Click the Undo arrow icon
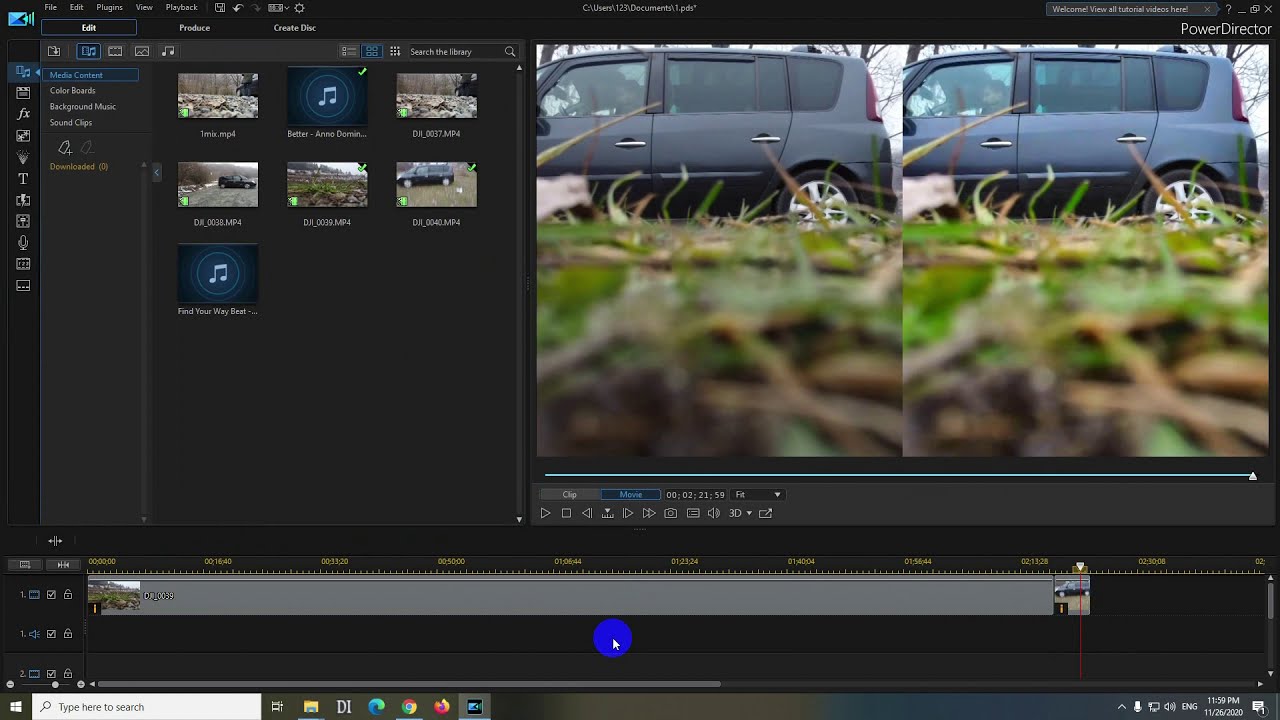The height and width of the screenshot is (720, 1280). click(238, 8)
